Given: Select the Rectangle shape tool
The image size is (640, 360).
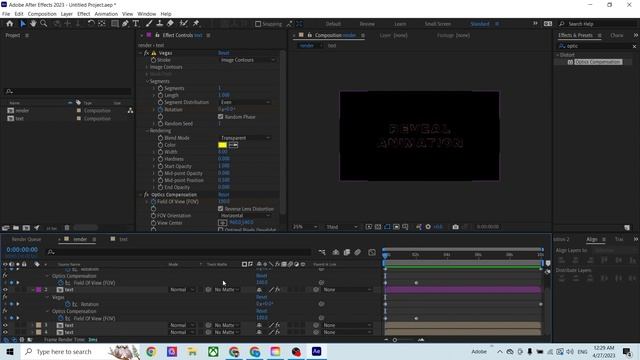Looking at the screenshot, I should tap(115, 24).
